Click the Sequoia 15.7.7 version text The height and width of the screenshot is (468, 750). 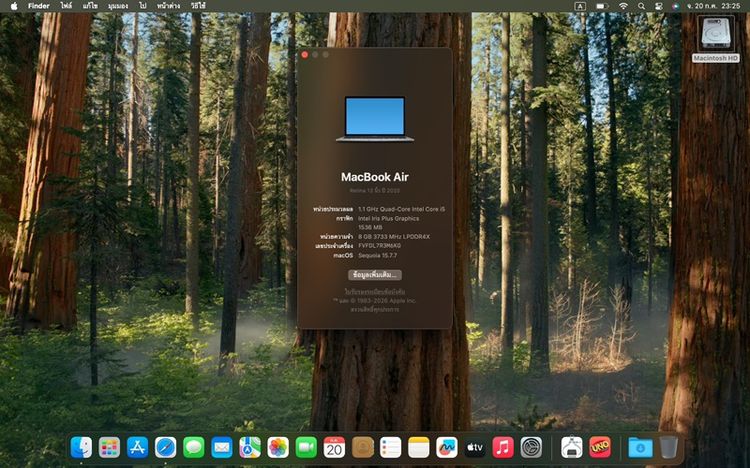(377, 256)
